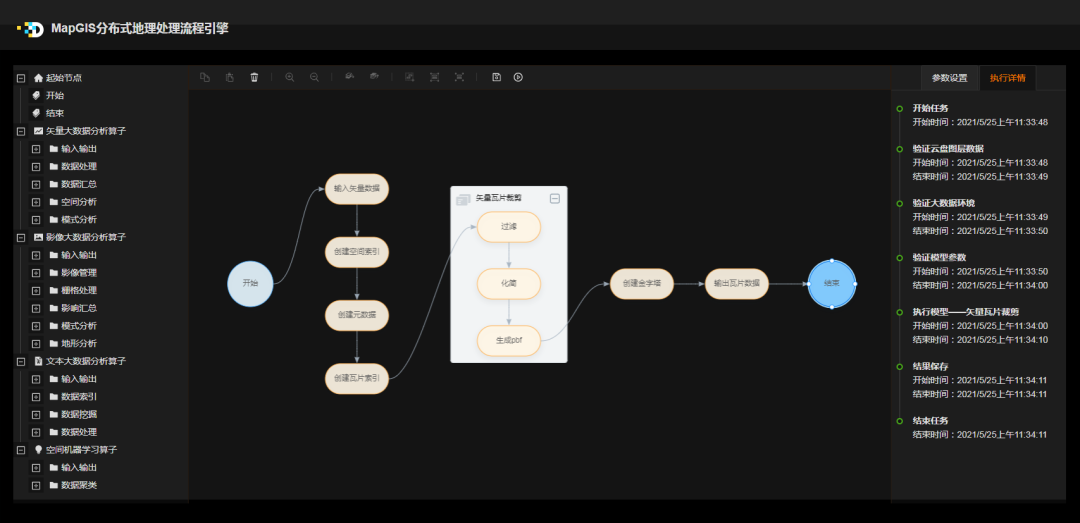Save the workflow with the floppy disk icon

[x=496, y=77]
